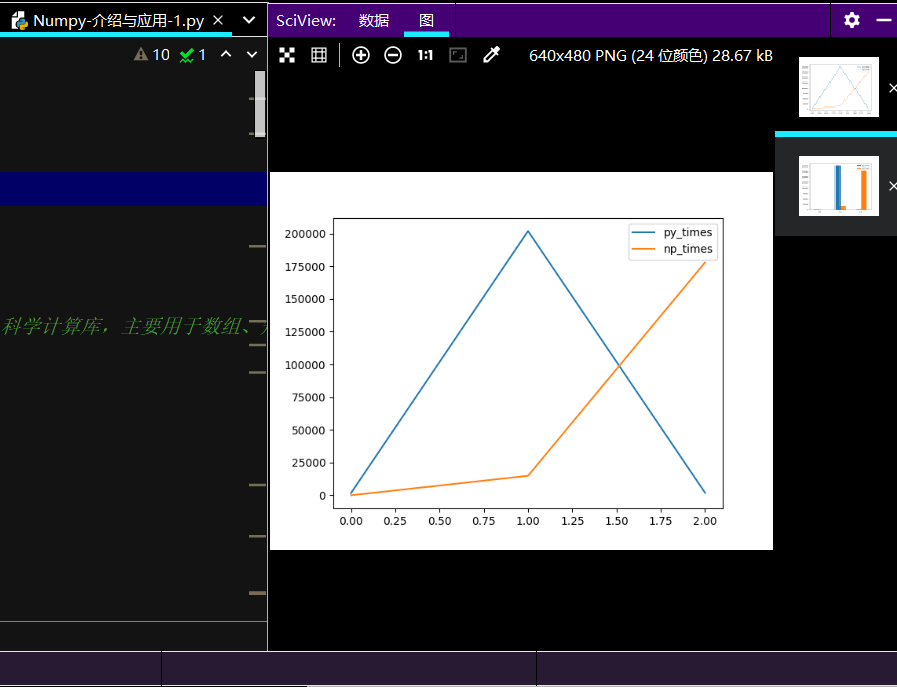Zoom out of the plot image
The image size is (897, 687).
393,55
